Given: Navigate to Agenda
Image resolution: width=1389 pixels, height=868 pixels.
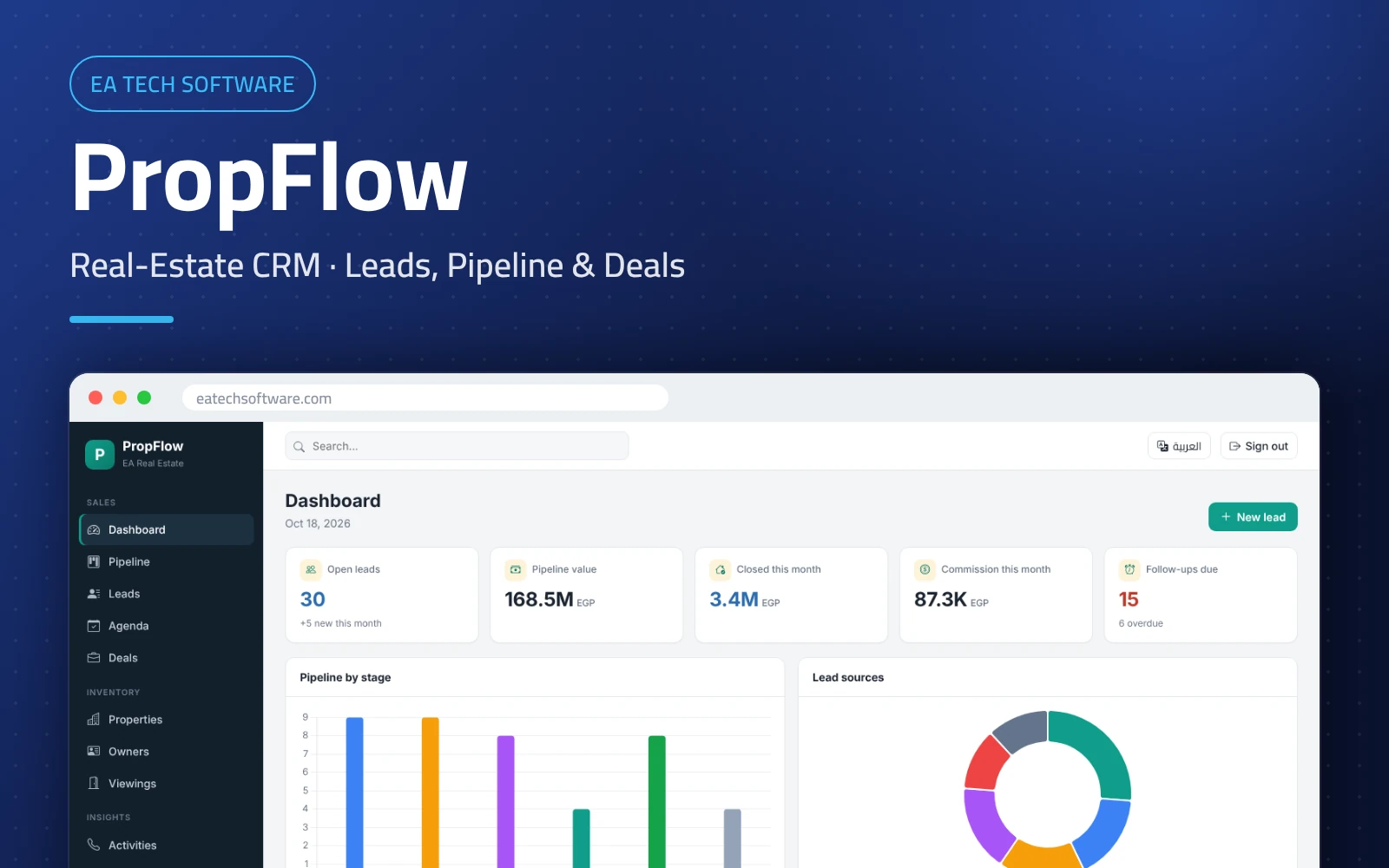Looking at the screenshot, I should click(x=167, y=626).
